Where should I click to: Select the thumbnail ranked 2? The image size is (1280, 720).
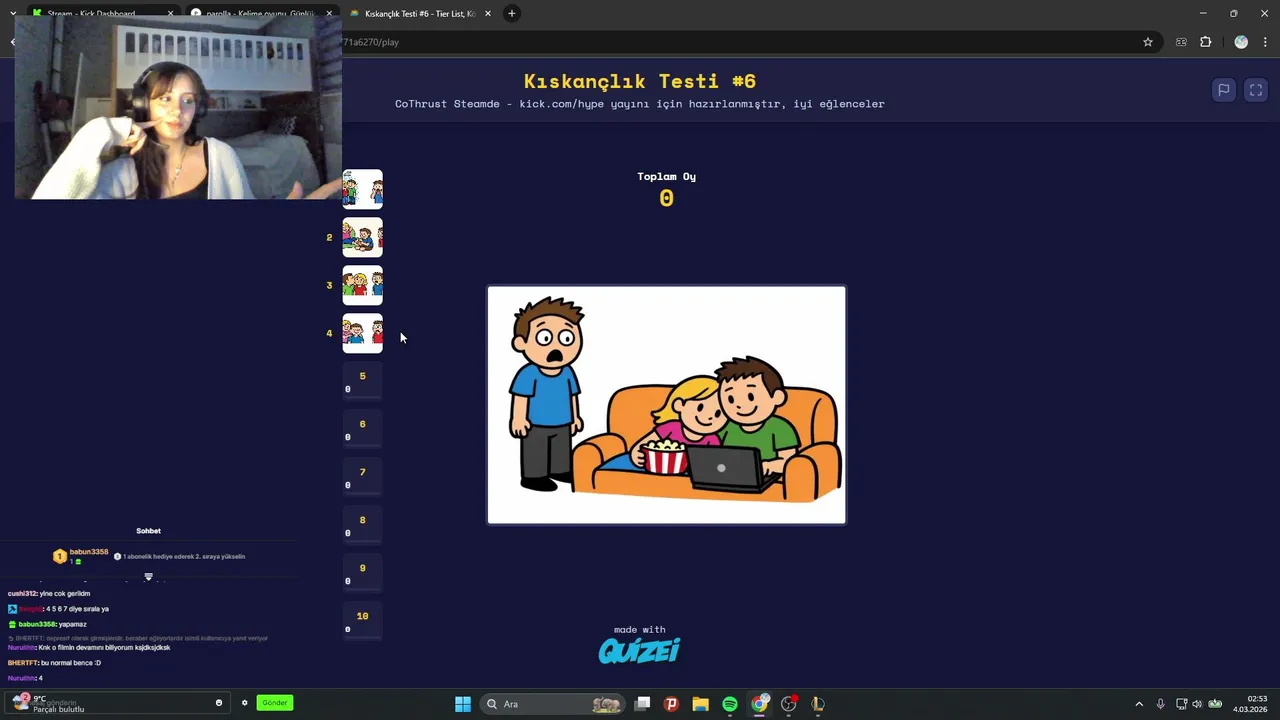362,237
